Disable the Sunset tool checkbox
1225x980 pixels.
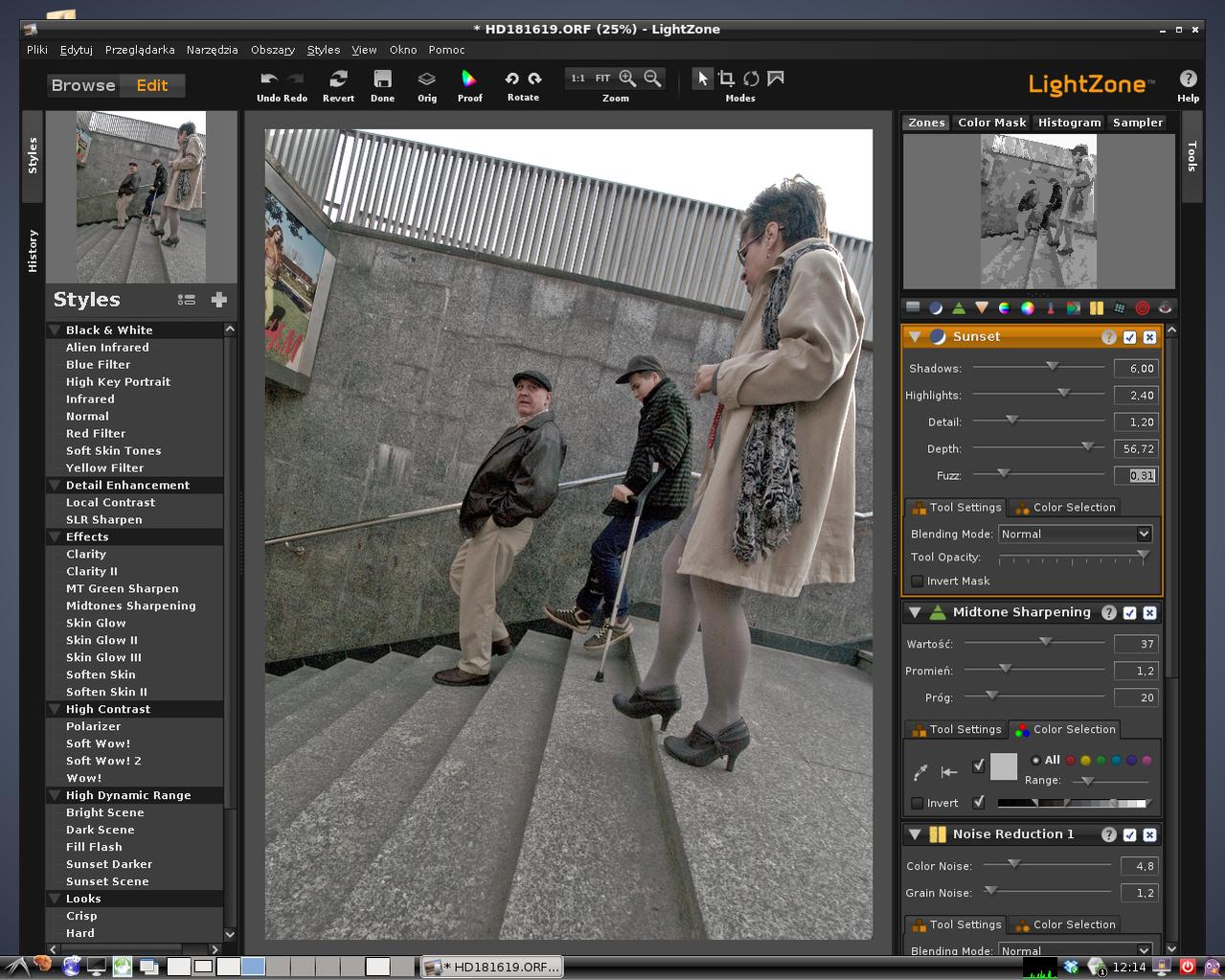point(1129,337)
